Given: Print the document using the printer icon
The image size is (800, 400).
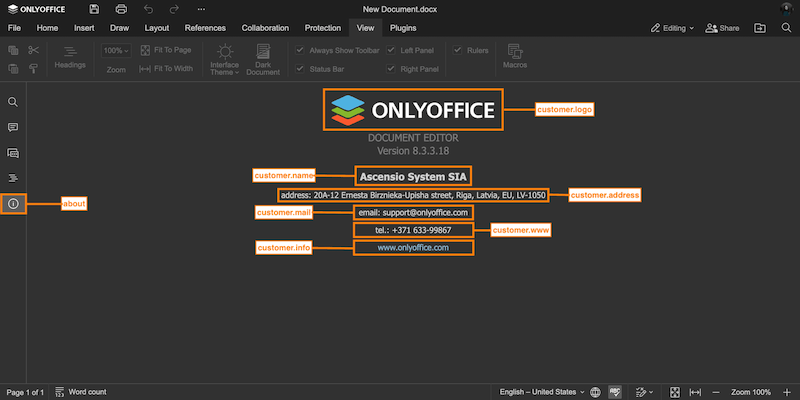Looking at the screenshot, I should click(x=121, y=9).
